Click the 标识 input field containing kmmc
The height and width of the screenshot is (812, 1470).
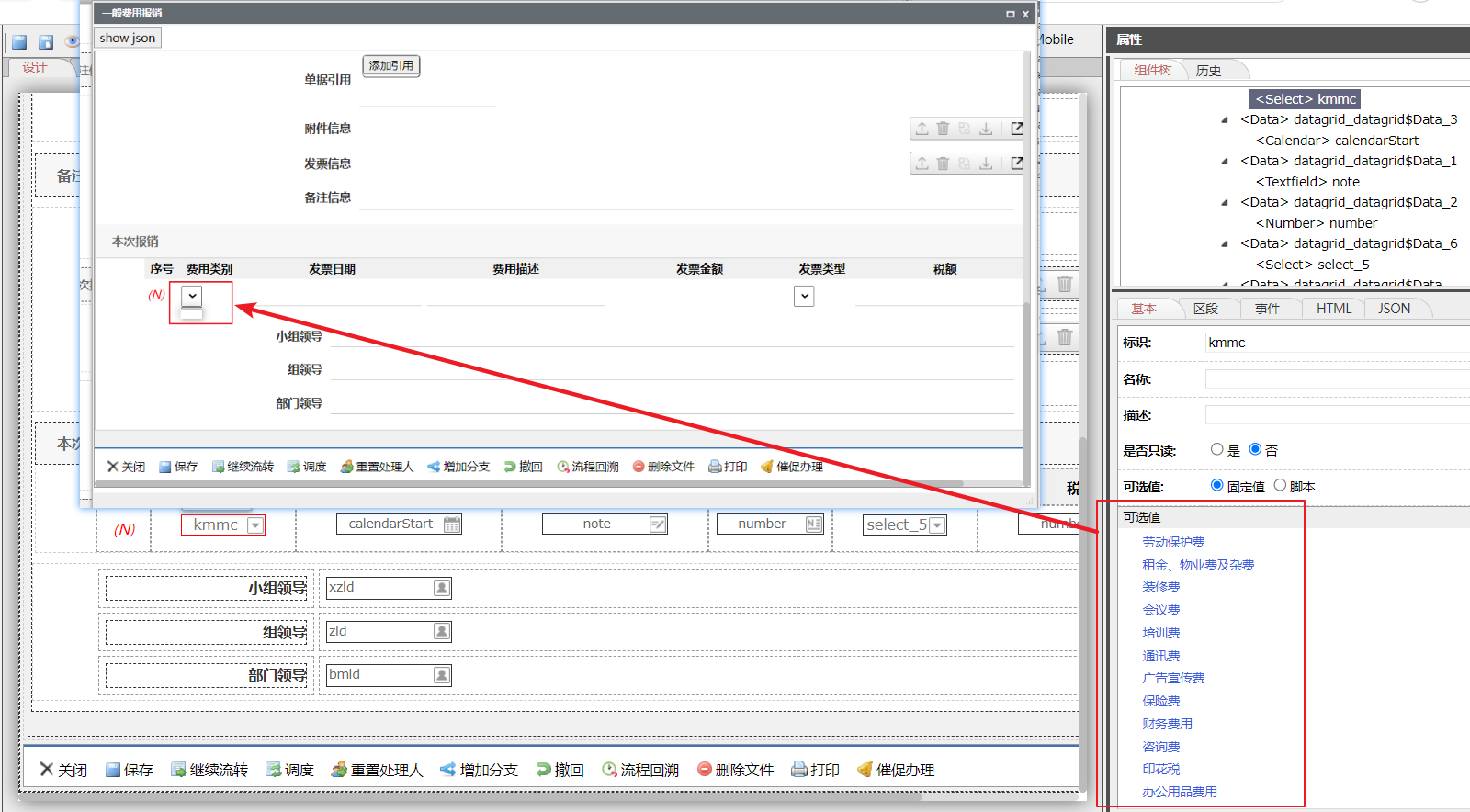coord(1337,343)
